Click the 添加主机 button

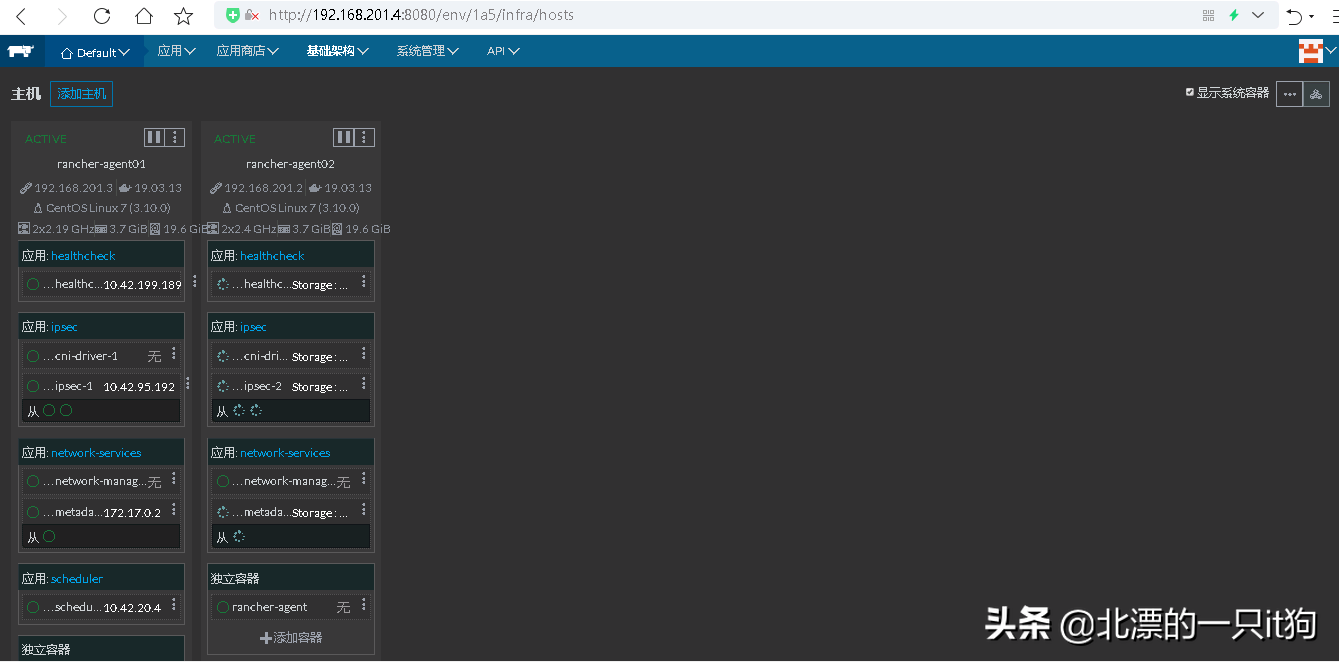[x=81, y=94]
